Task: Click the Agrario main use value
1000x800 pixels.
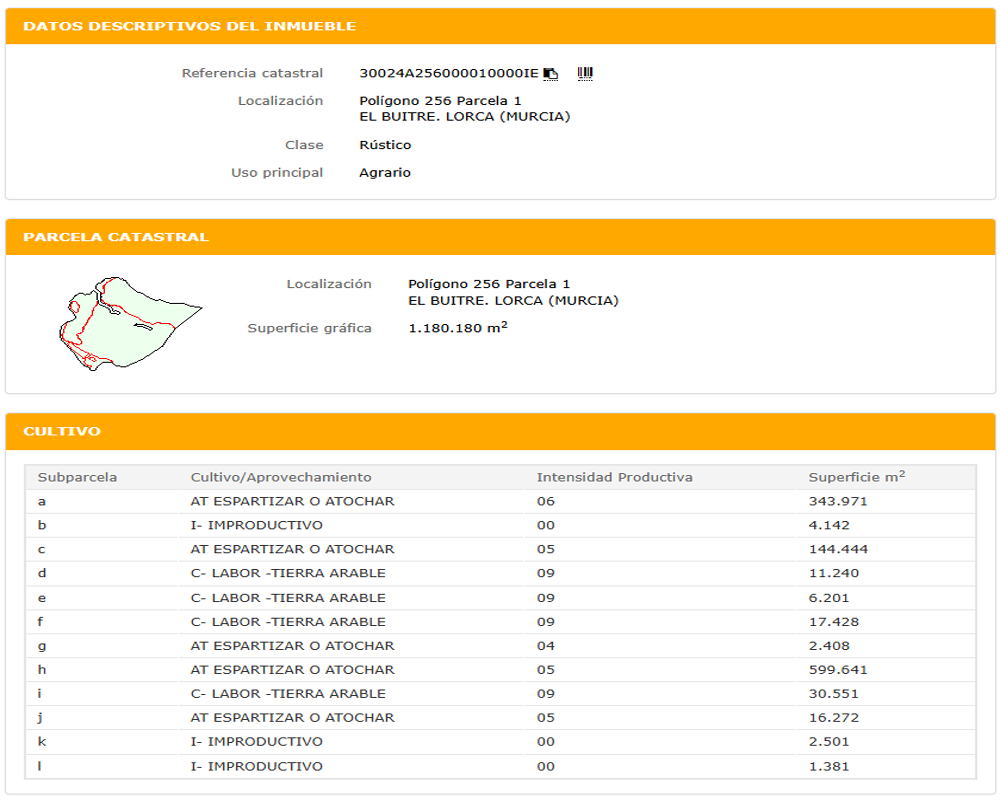Action: pos(385,172)
